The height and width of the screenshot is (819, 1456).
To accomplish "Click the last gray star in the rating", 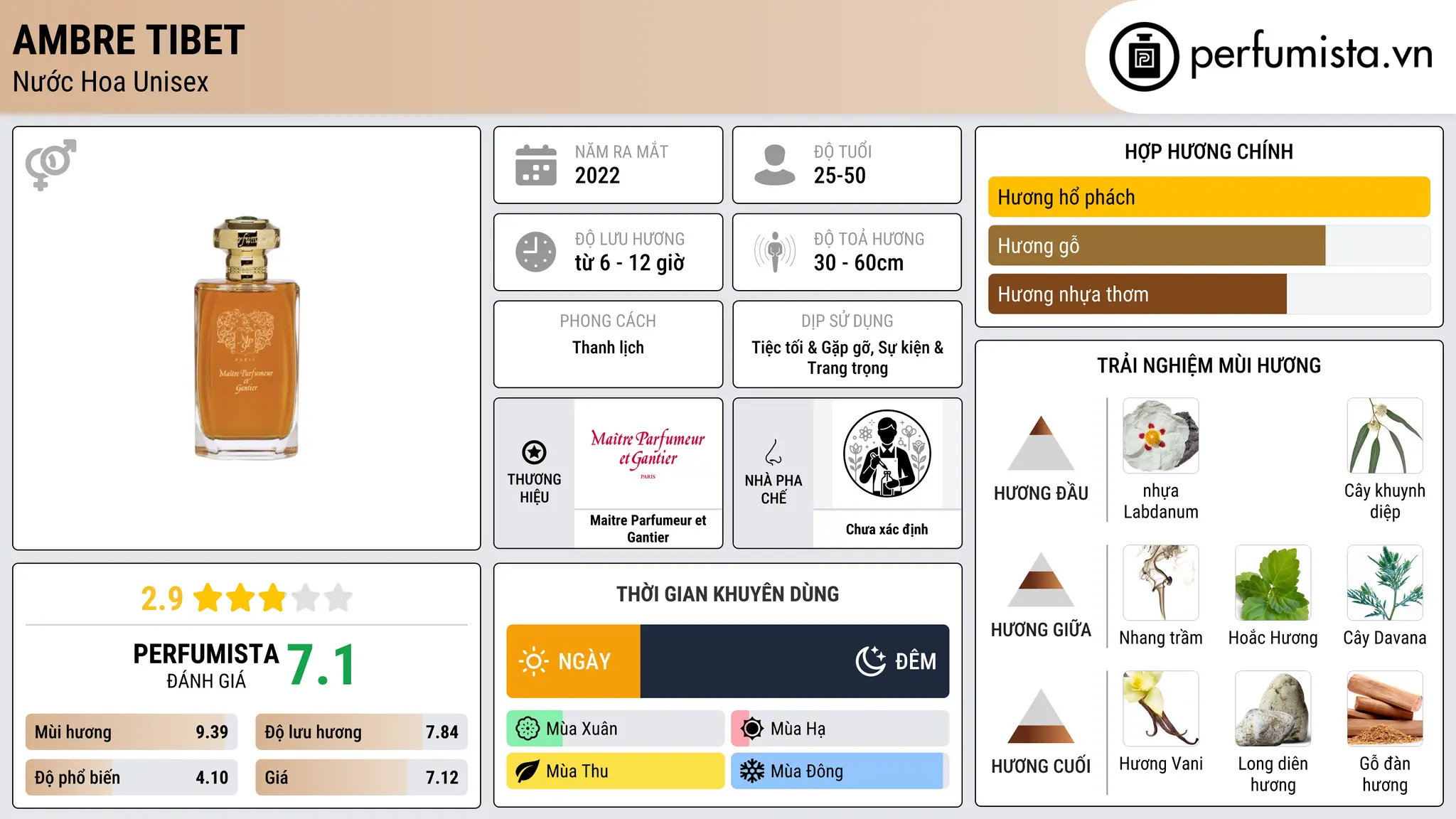I will point(338,598).
